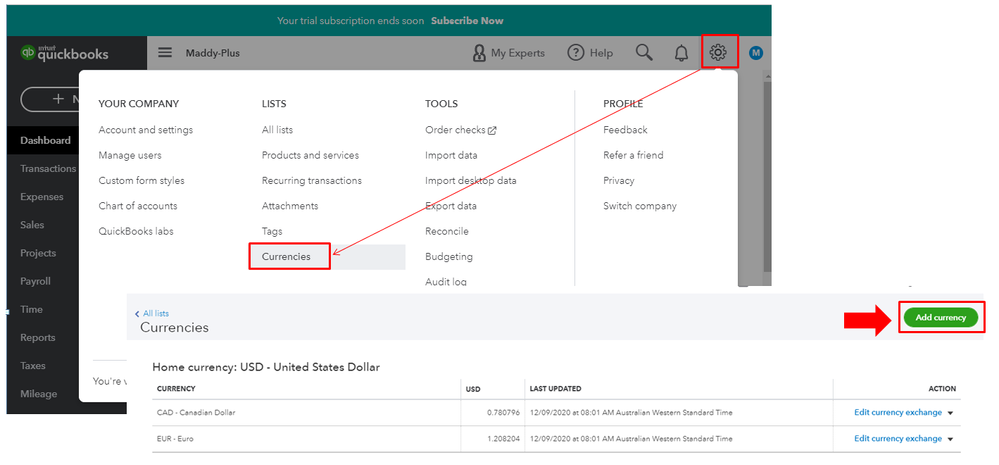This screenshot has height=465, width=999.
Task: Click Edit currency exchange for EUR
Action: 898,438
